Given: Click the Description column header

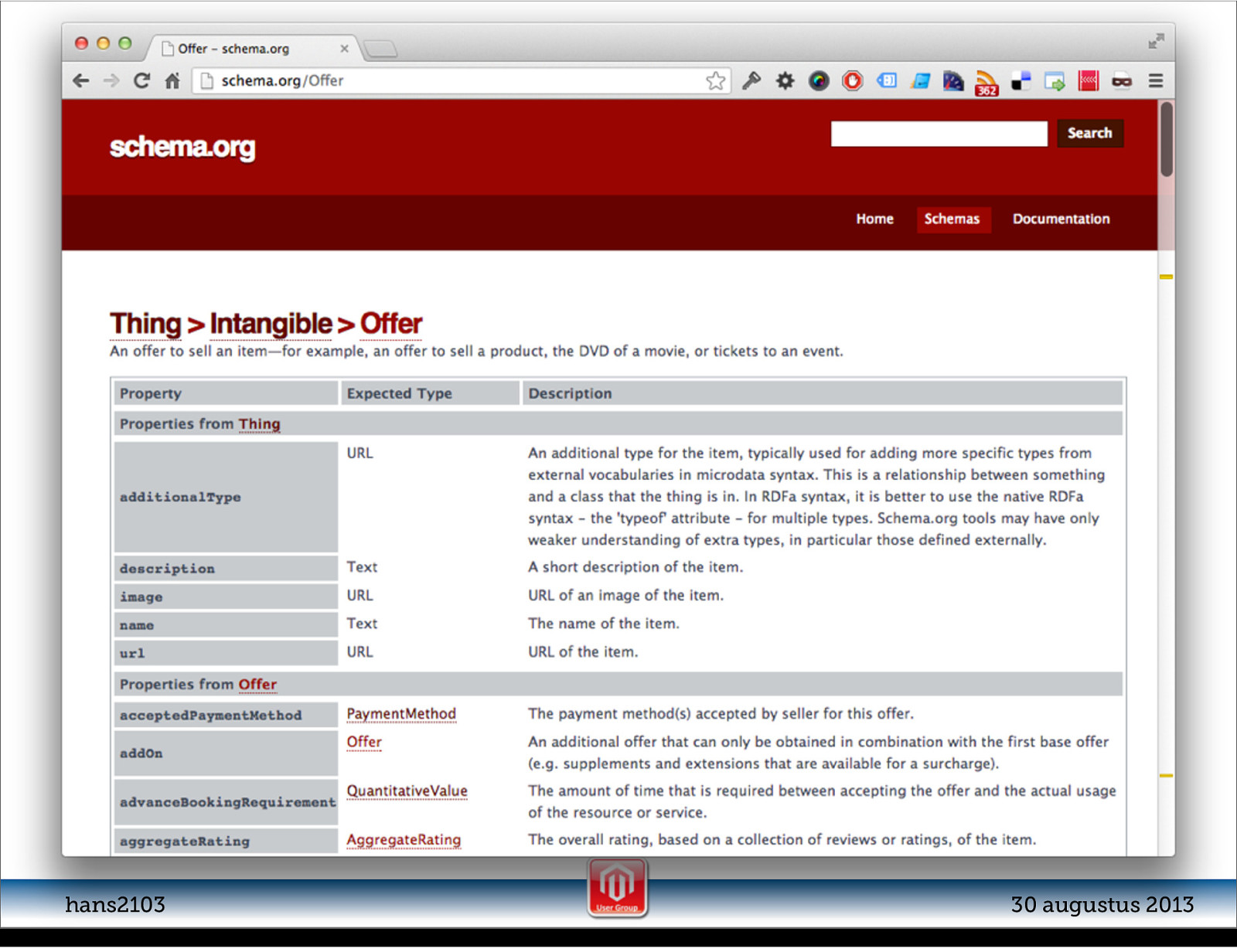Looking at the screenshot, I should tap(823, 393).
